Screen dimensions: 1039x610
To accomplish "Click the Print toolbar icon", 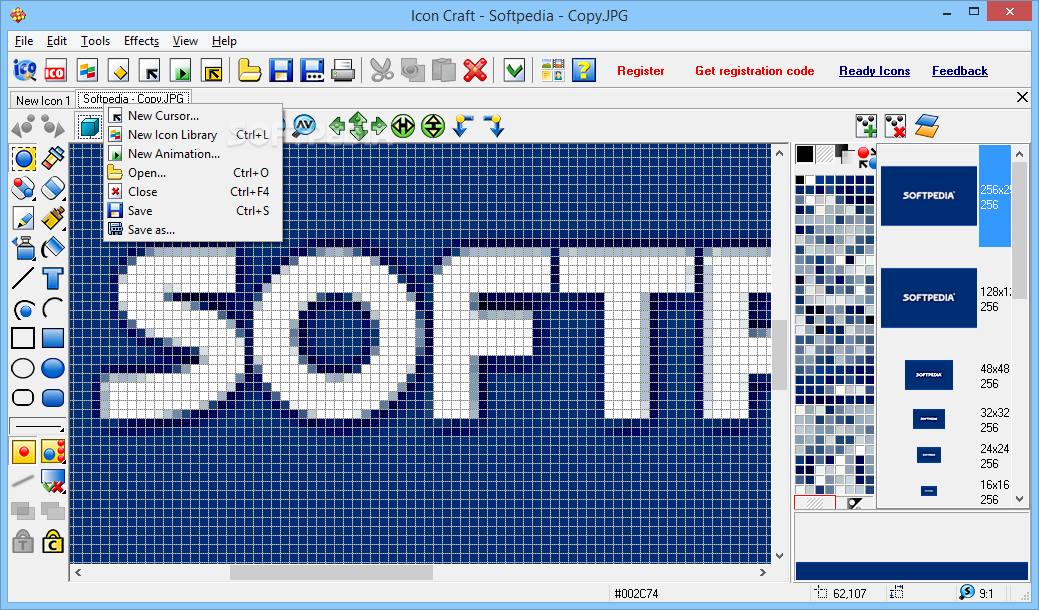I will 343,70.
